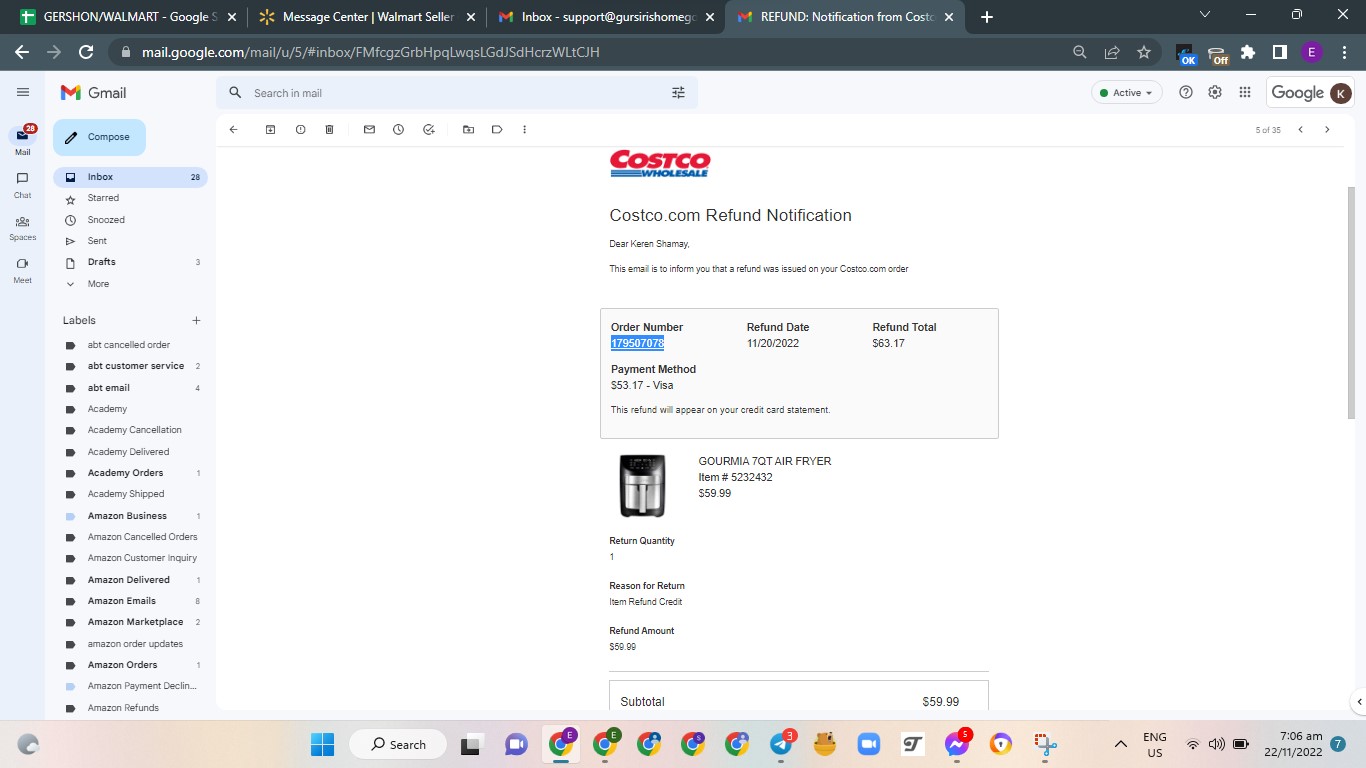Open the Amazon Refunds label
This screenshot has height=768, width=1366.
coord(123,708)
